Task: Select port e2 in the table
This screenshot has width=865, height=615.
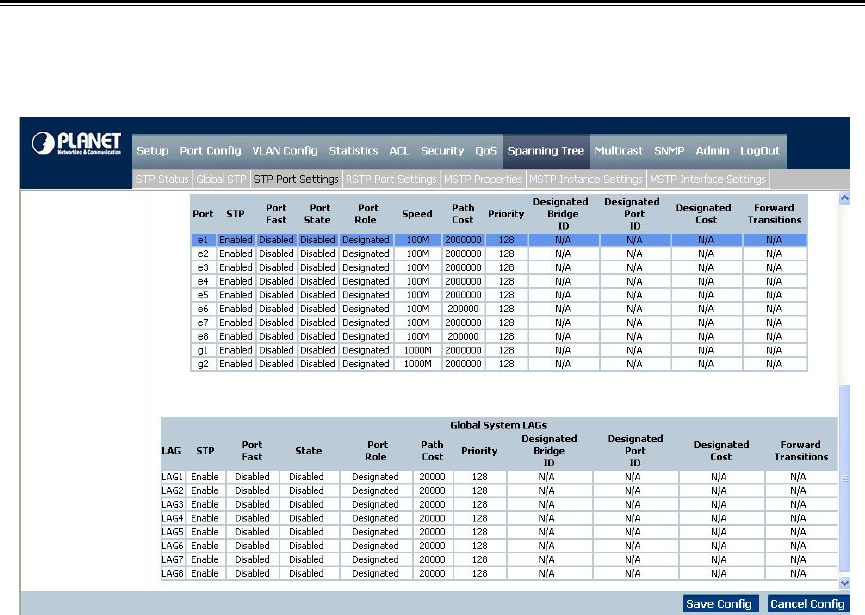Action: coord(203,254)
